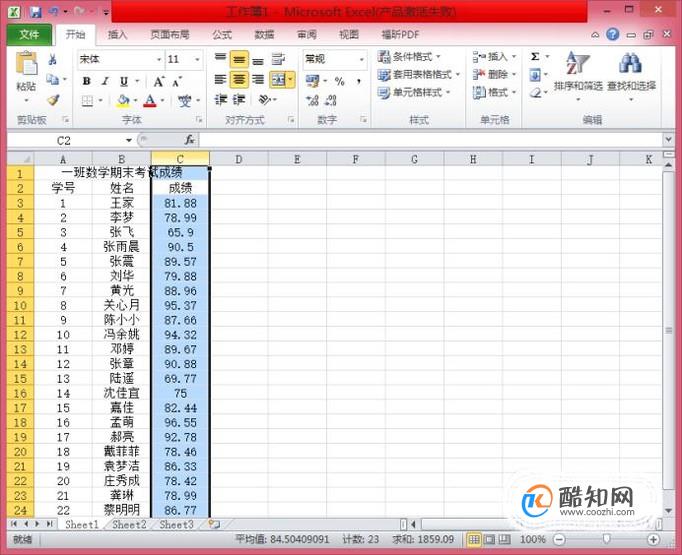The width and height of the screenshot is (682, 555).
Task: Toggle Bold formatting
Action: [87, 81]
